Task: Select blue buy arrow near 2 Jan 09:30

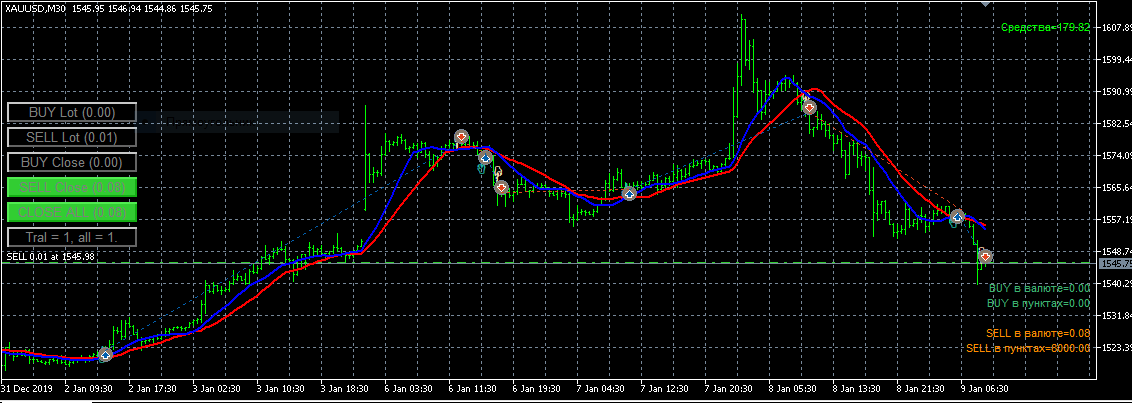Action: pyautogui.click(x=105, y=355)
